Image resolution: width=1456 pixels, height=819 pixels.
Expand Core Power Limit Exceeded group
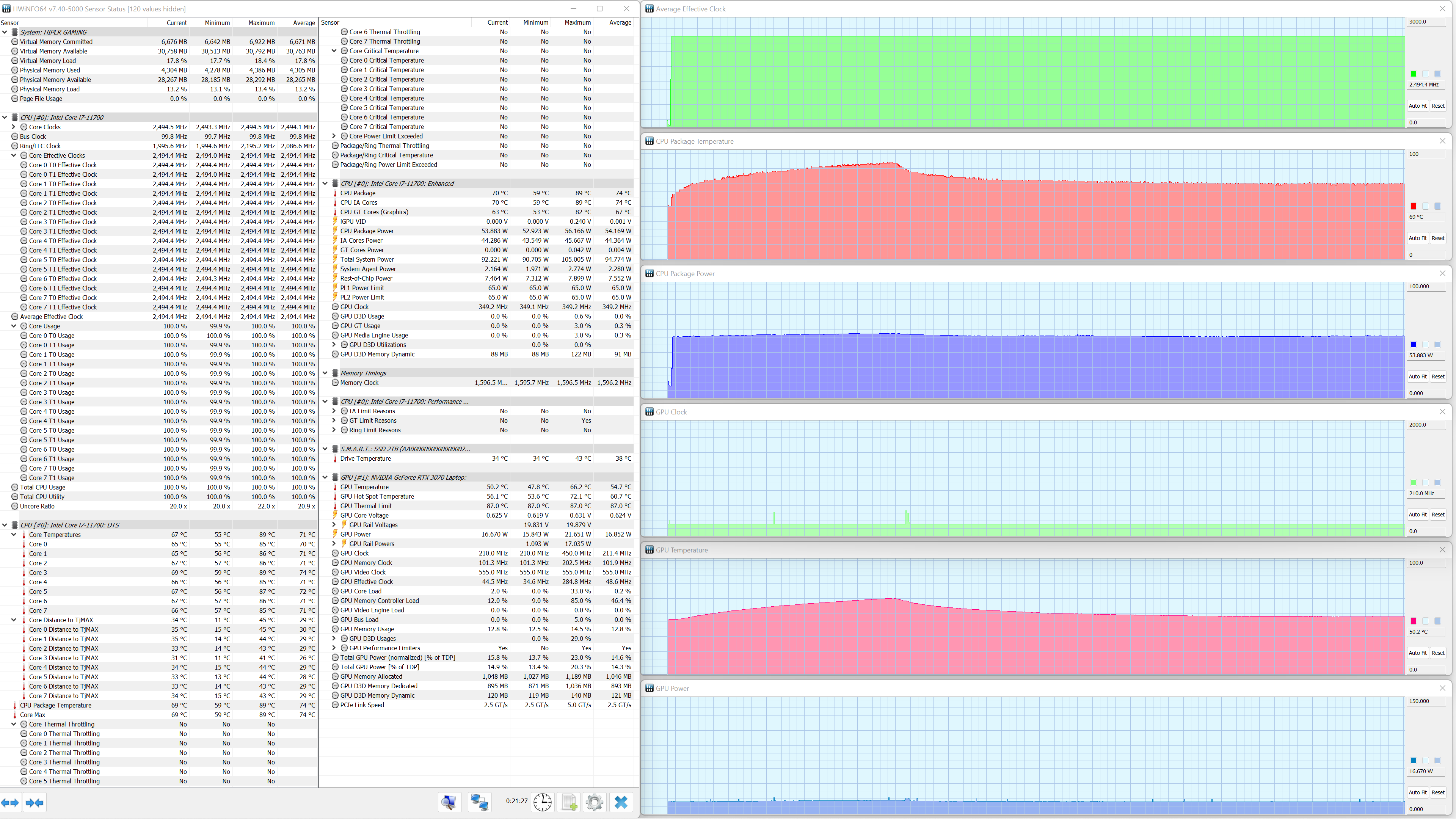tap(334, 136)
